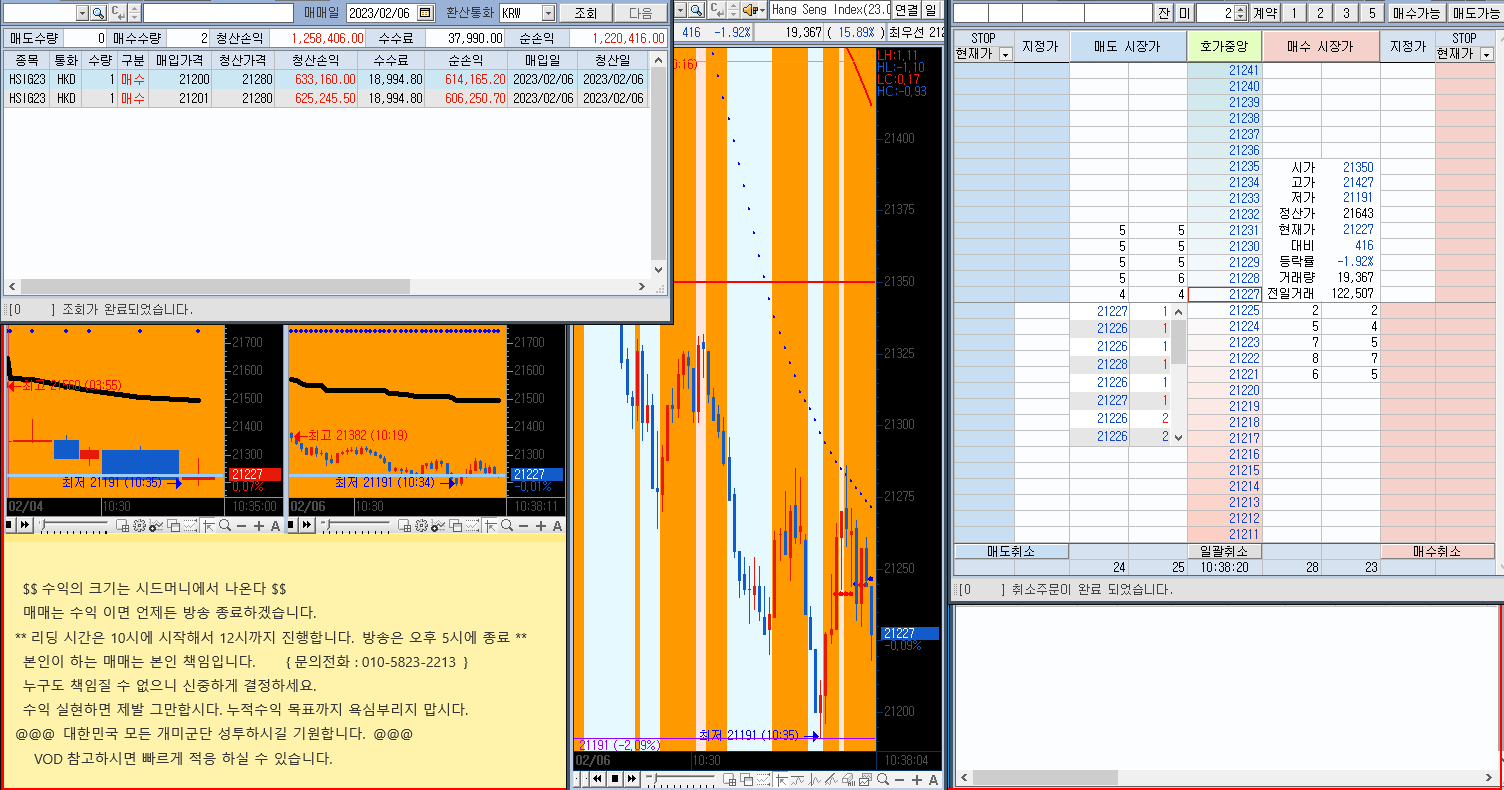Expand the left STOP 현재가 dropdown arrow

[1005, 53]
